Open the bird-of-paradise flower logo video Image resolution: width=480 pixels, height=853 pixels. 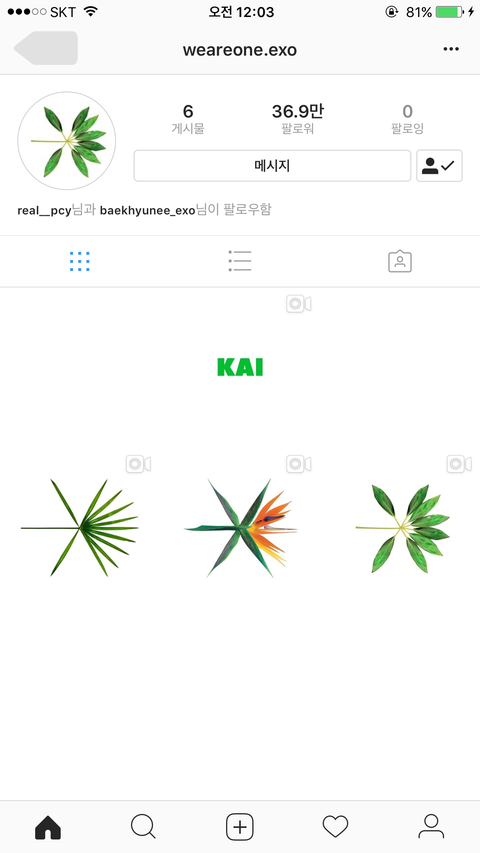(240, 528)
